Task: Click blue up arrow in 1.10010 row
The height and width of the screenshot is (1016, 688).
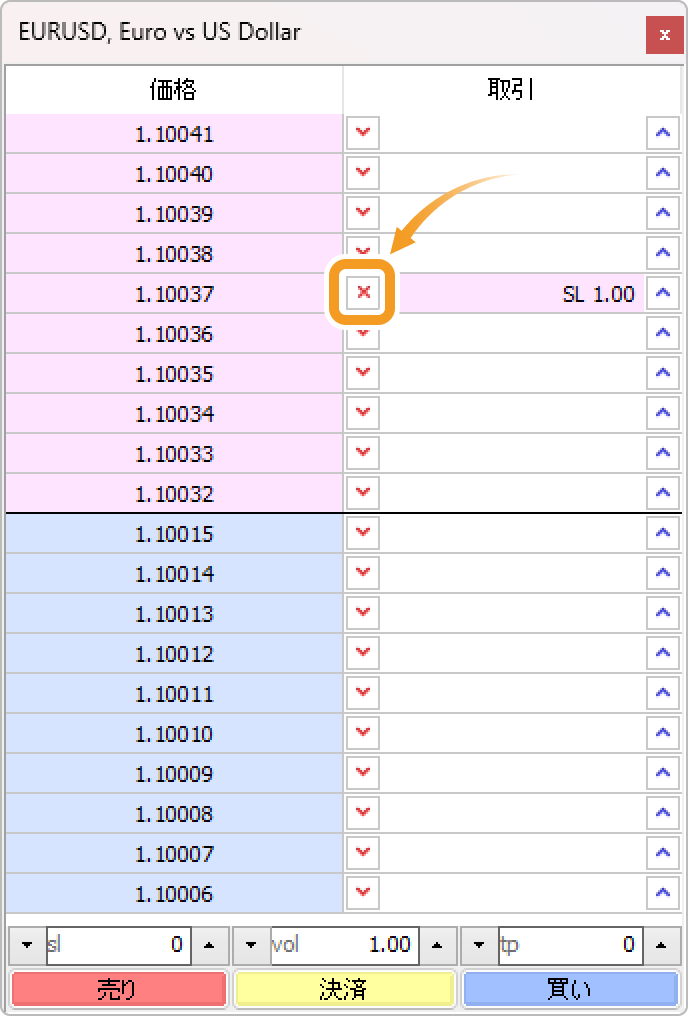Action: click(x=662, y=733)
